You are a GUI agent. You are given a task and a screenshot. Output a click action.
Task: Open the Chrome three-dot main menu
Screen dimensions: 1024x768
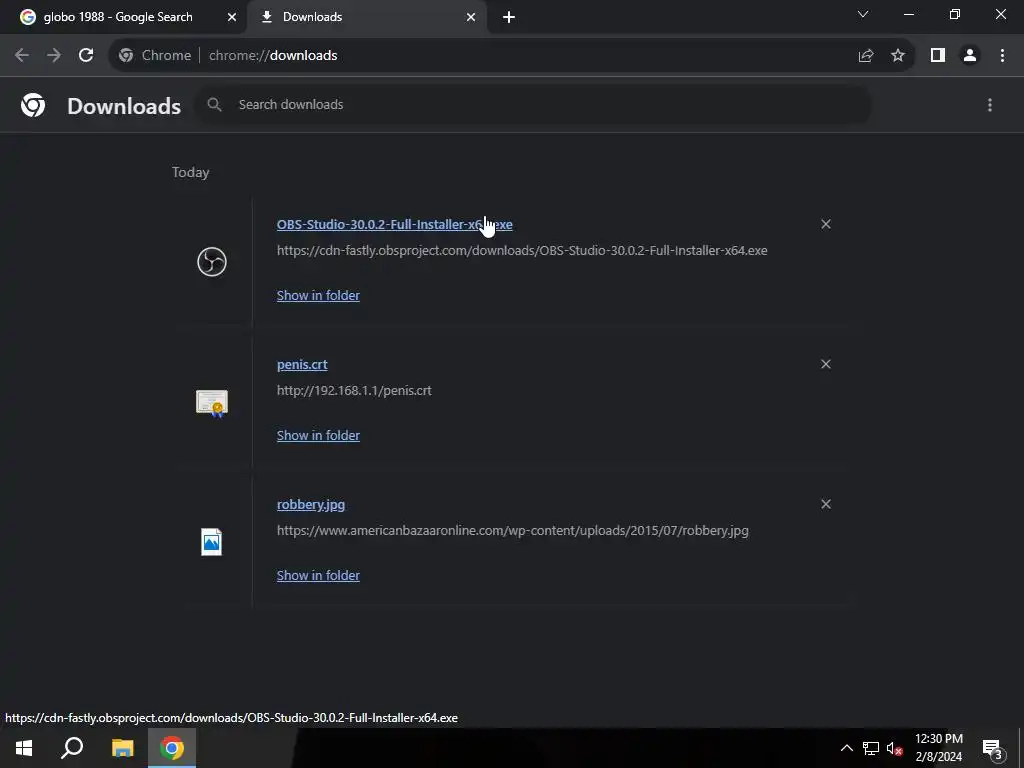1002,56
